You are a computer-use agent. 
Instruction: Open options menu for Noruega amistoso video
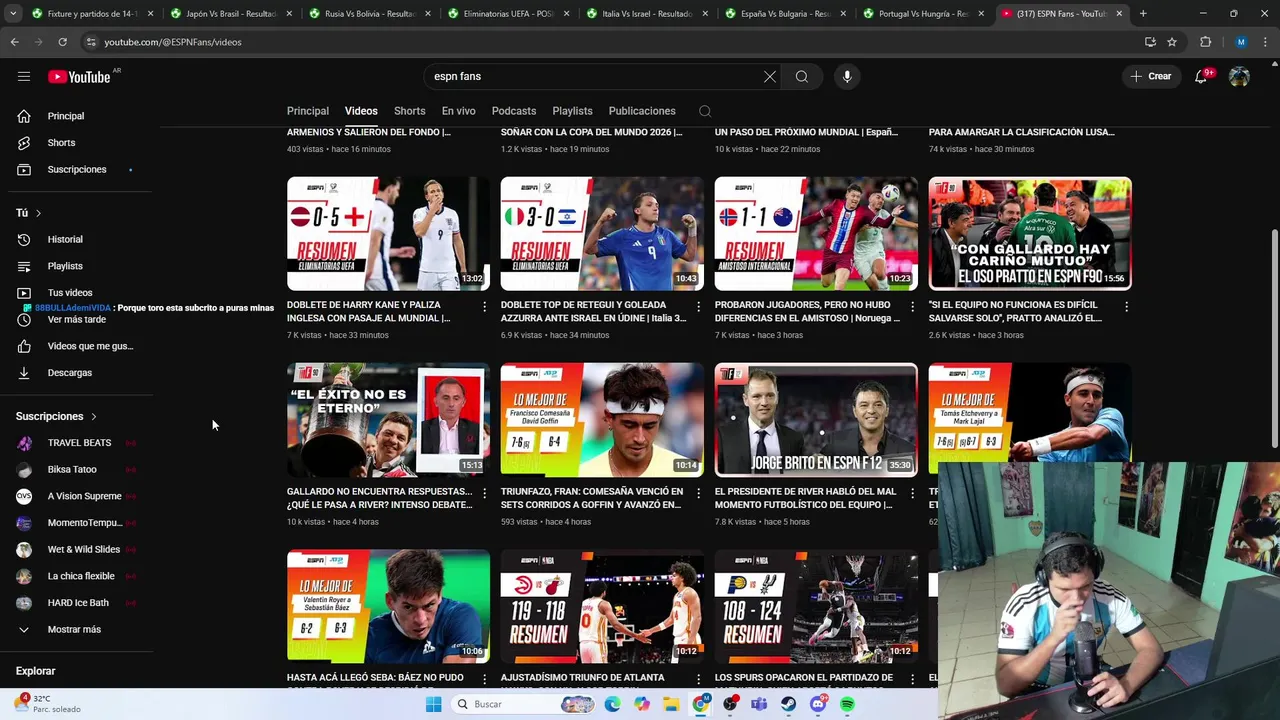coord(913,306)
